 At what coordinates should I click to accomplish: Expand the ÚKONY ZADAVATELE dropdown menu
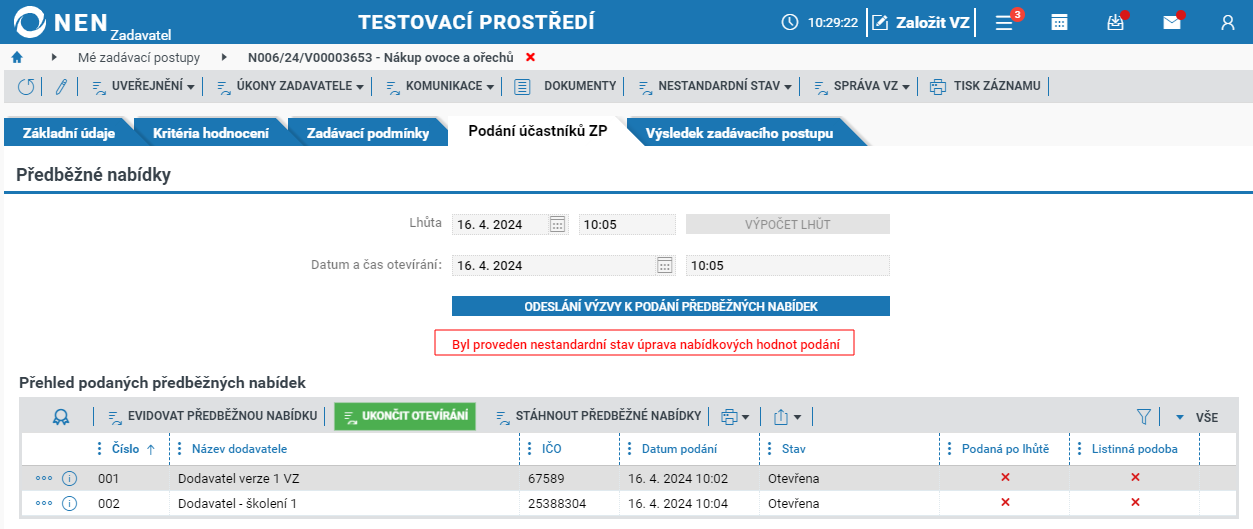(290, 87)
